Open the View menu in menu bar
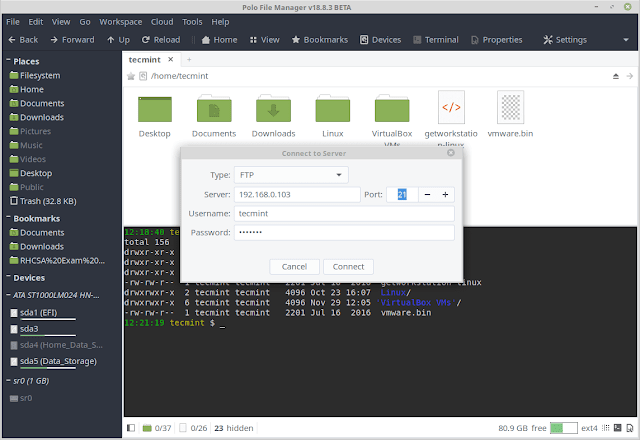640x440 pixels. [61, 22]
